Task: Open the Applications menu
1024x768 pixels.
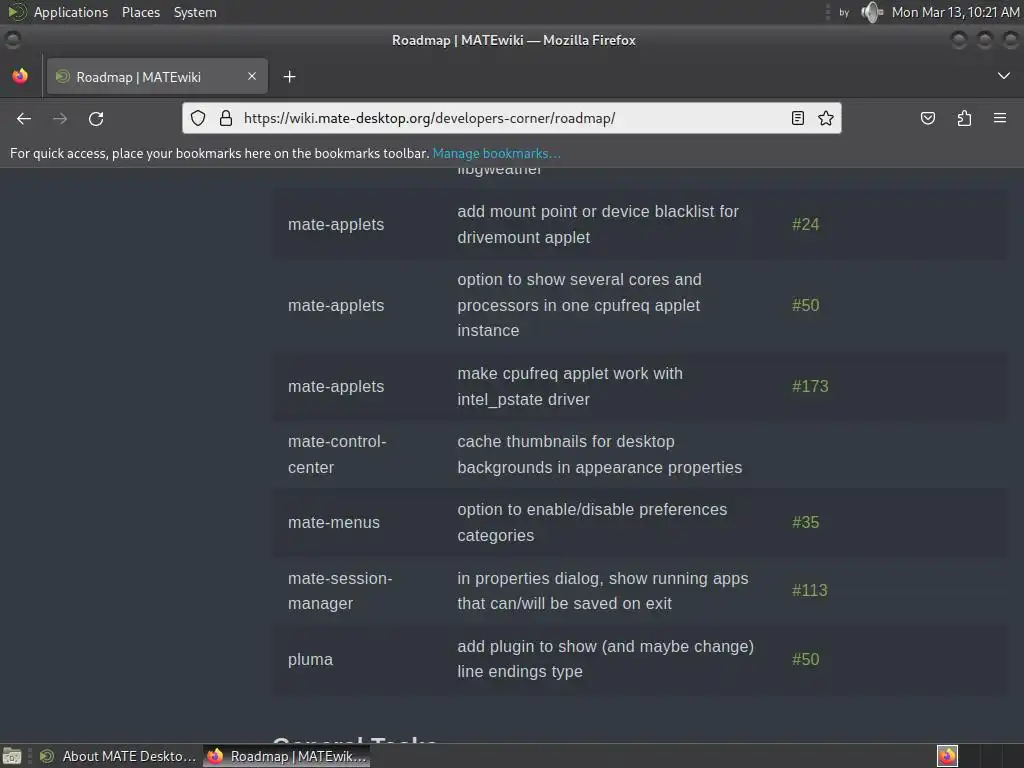Action: (71, 12)
